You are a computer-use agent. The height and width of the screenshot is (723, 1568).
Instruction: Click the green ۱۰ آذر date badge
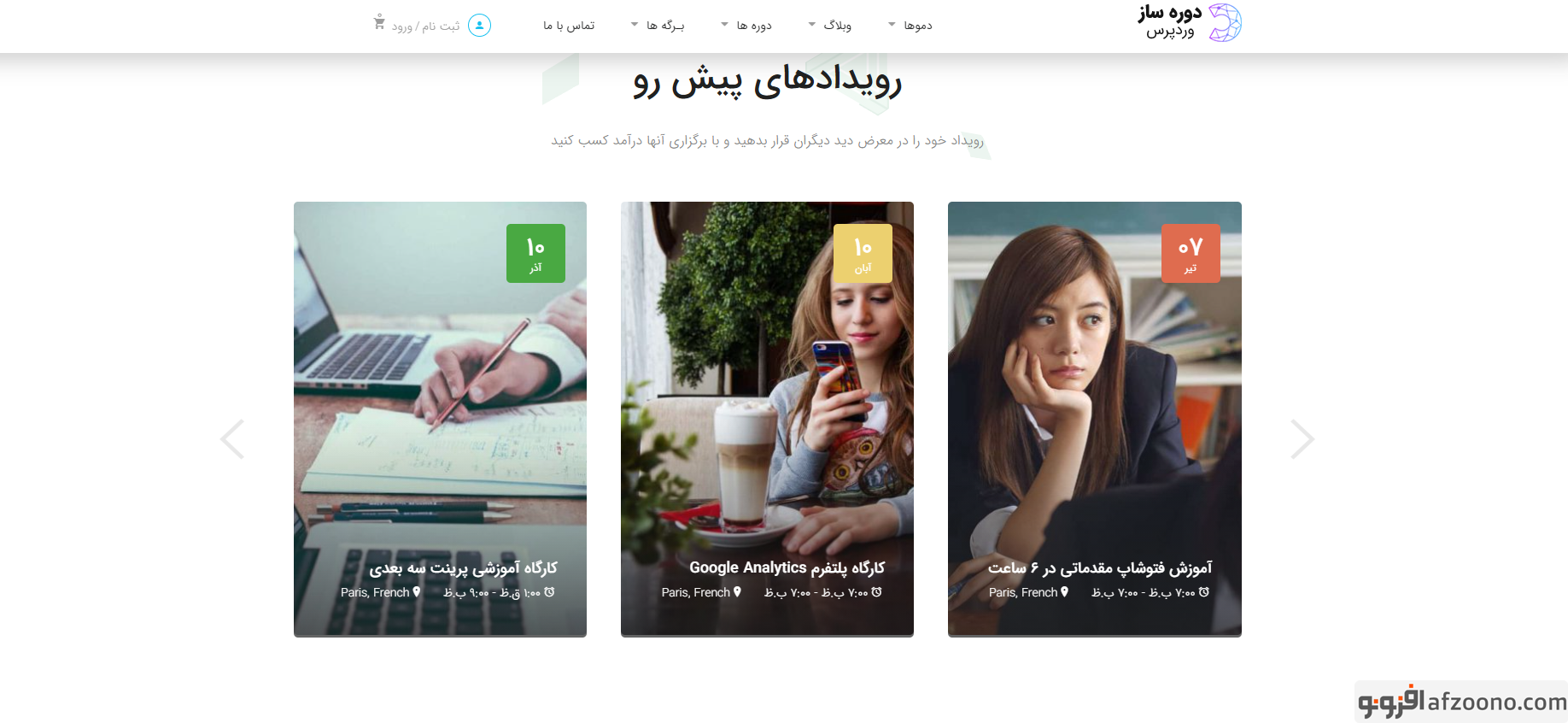point(535,253)
